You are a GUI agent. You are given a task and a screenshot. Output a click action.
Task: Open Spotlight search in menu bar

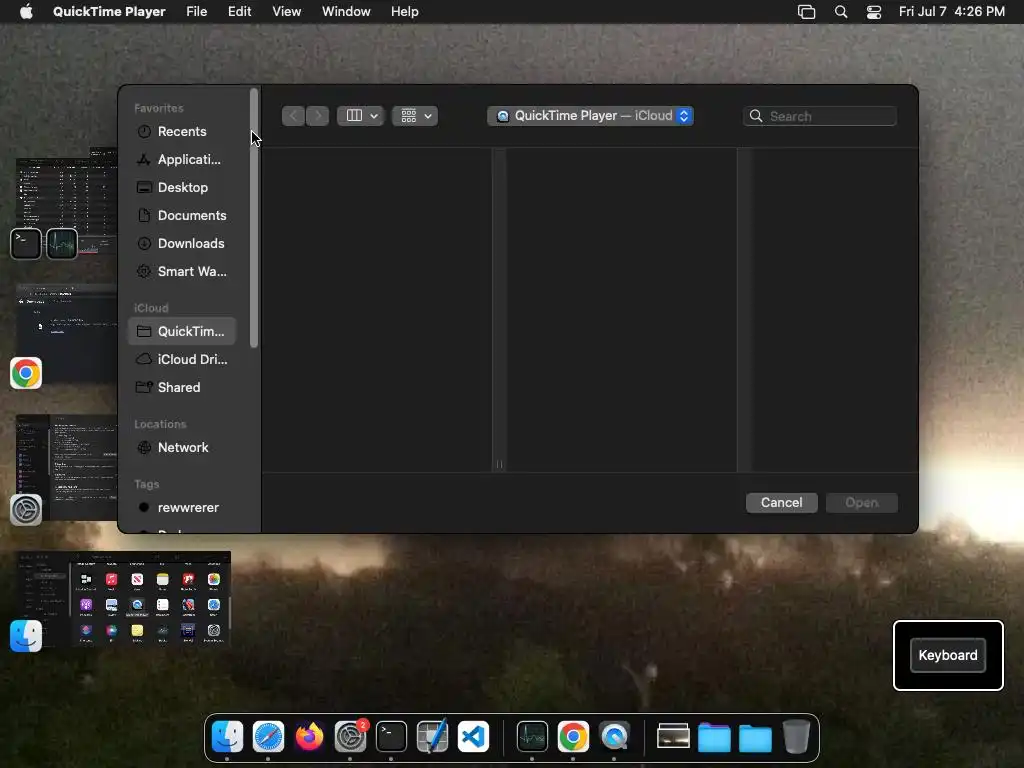[x=841, y=12]
